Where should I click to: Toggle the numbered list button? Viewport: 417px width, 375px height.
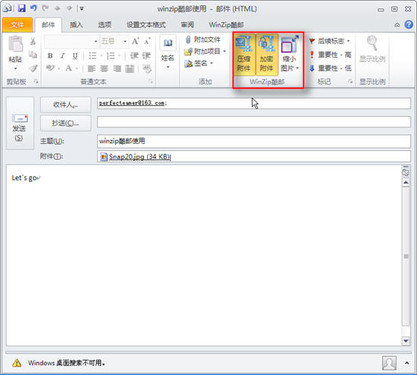click(x=110, y=56)
